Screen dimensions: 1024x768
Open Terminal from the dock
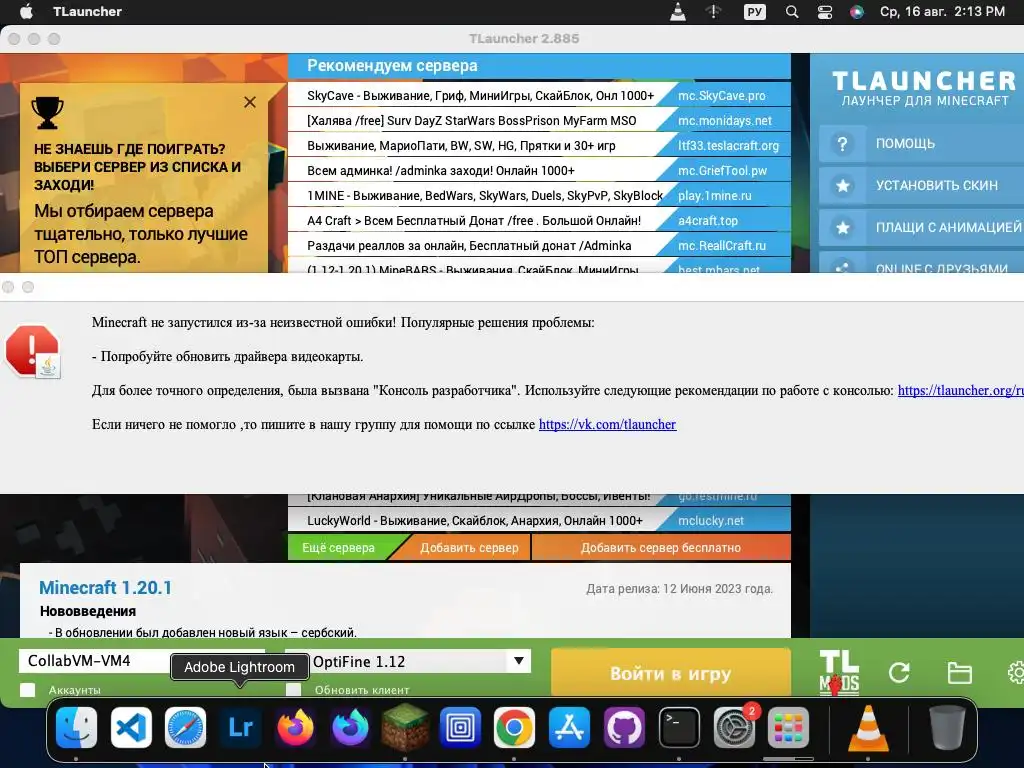click(x=679, y=728)
